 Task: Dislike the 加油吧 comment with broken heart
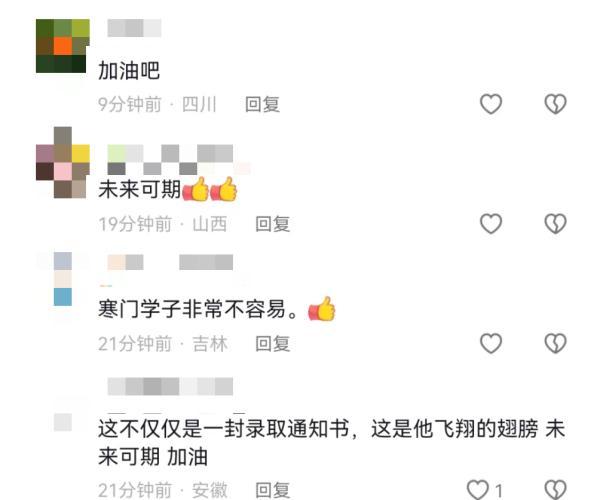click(555, 104)
